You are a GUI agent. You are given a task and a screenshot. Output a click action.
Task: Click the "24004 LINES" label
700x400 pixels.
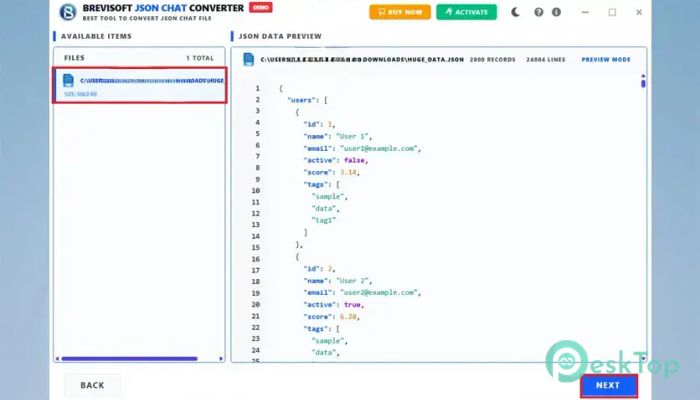tap(546, 59)
